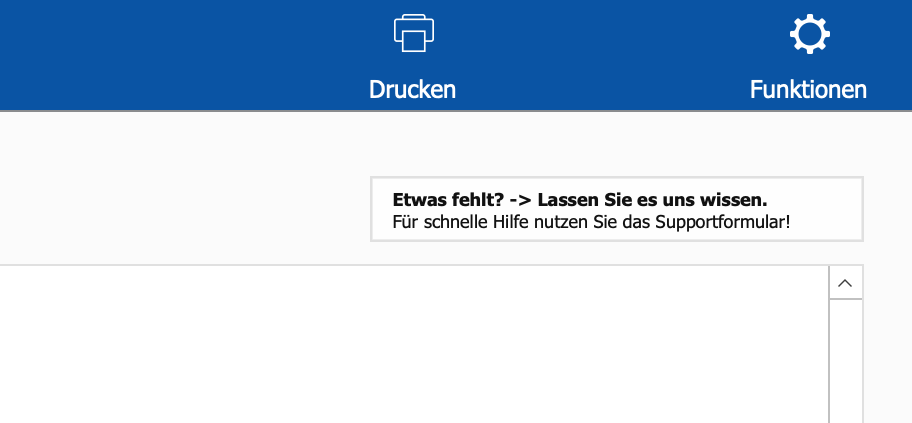Click the scroll up arrow
This screenshot has height=423, width=912.
[845, 283]
